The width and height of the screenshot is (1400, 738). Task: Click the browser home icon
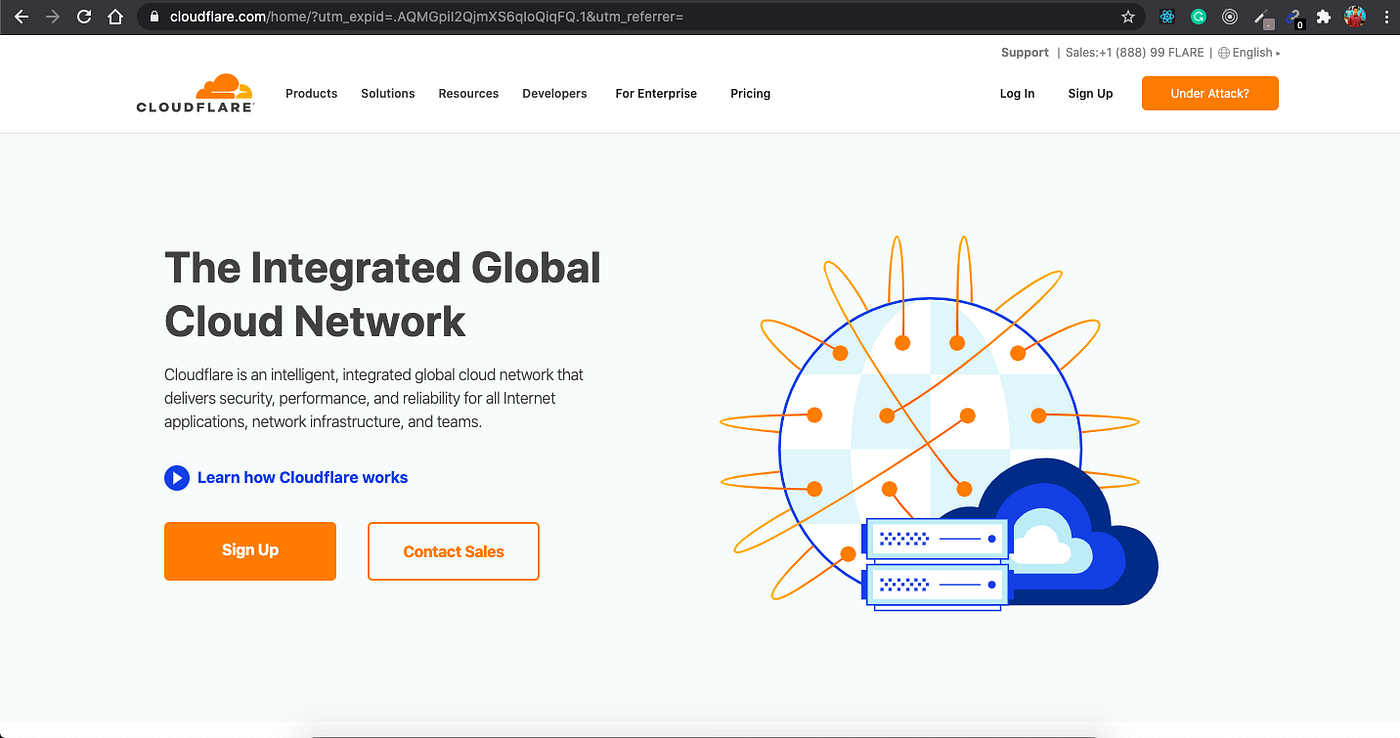[115, 16]
